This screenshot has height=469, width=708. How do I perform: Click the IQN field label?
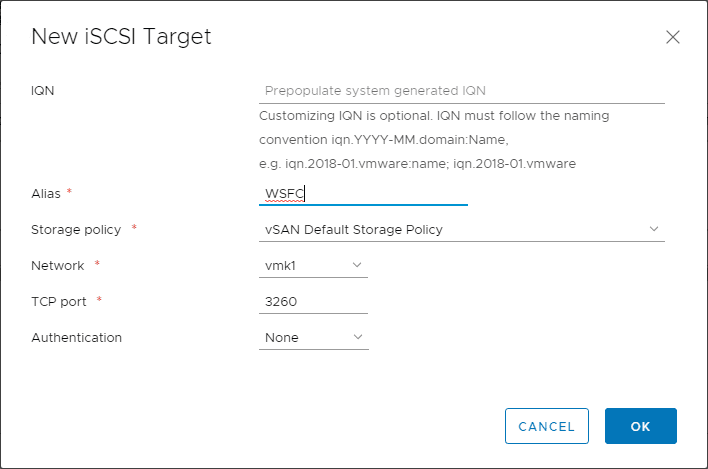coord(43,90)
